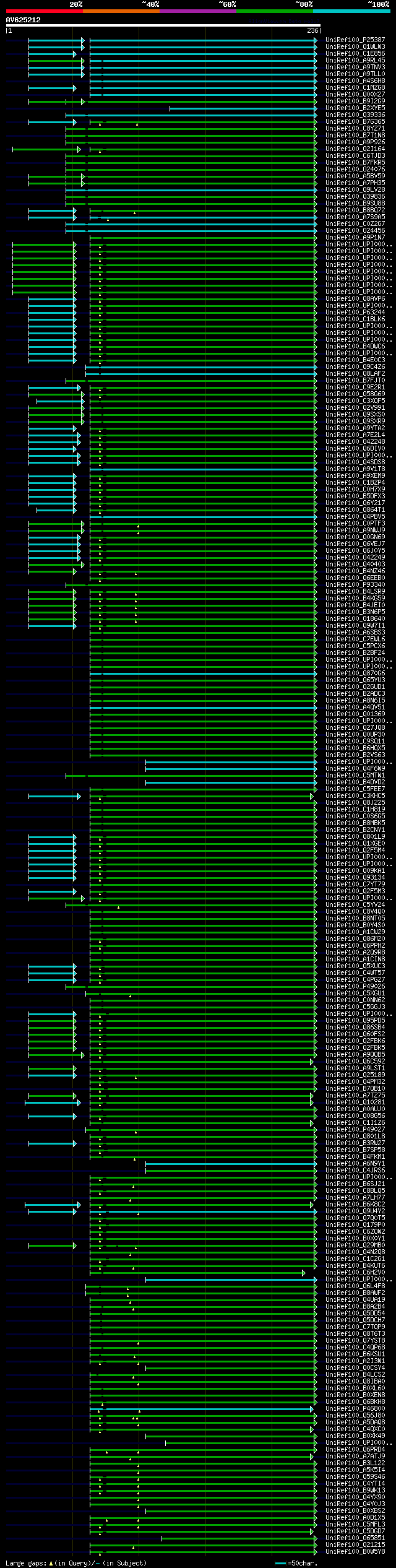Screen dimensions: 396x1568
Task: Click the orange ~40% identity legend segment
Action: 121,11
